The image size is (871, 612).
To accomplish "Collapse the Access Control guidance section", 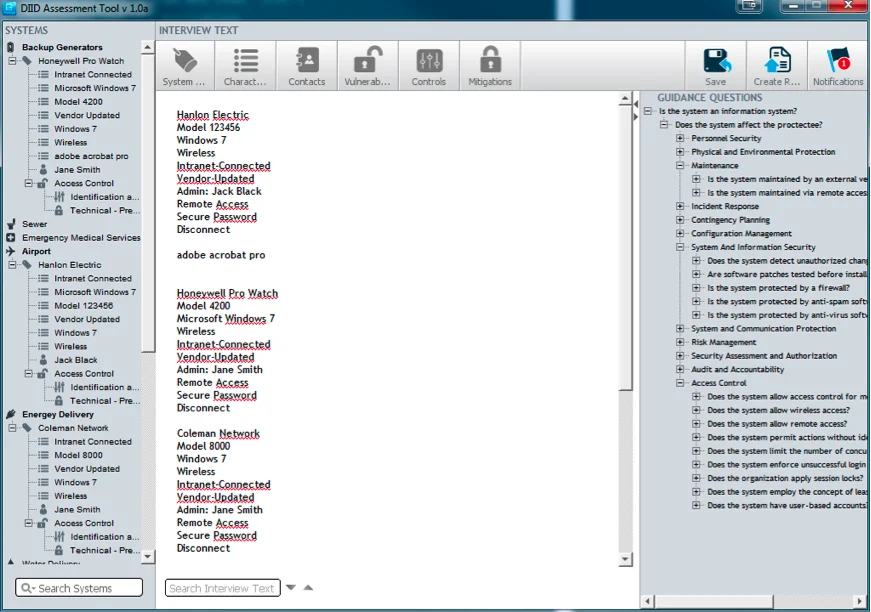I will (678, 382).
